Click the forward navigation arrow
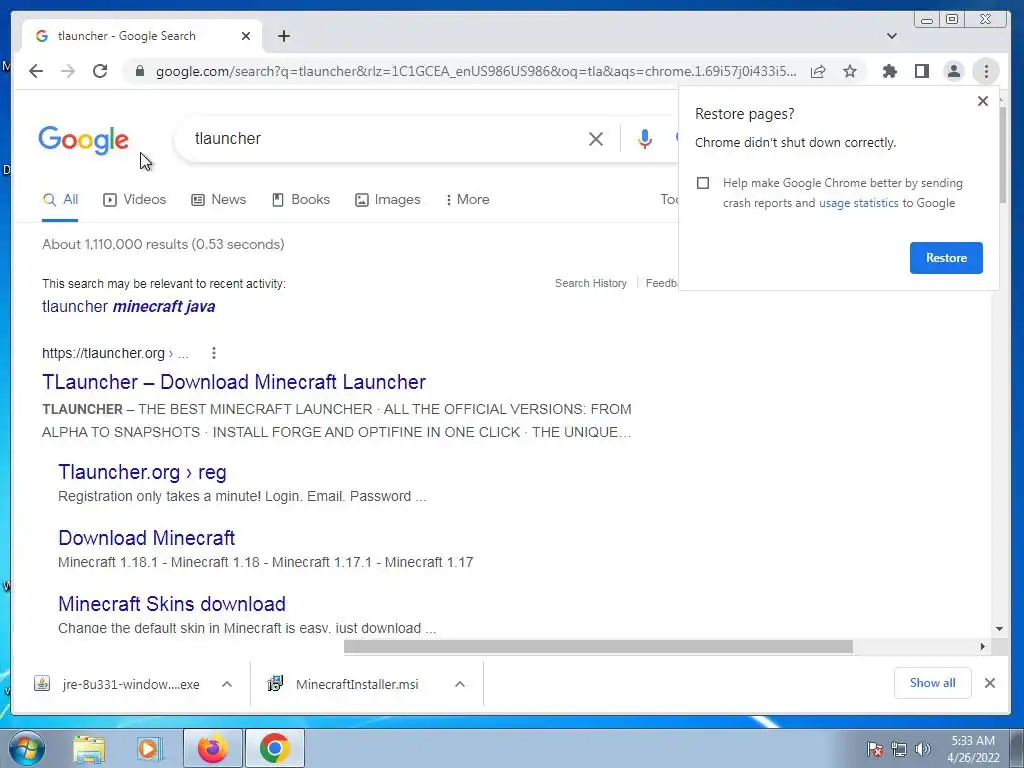The height and width of the screenshot is (768, 1024). pyautogui.click(x=68, y=71)
